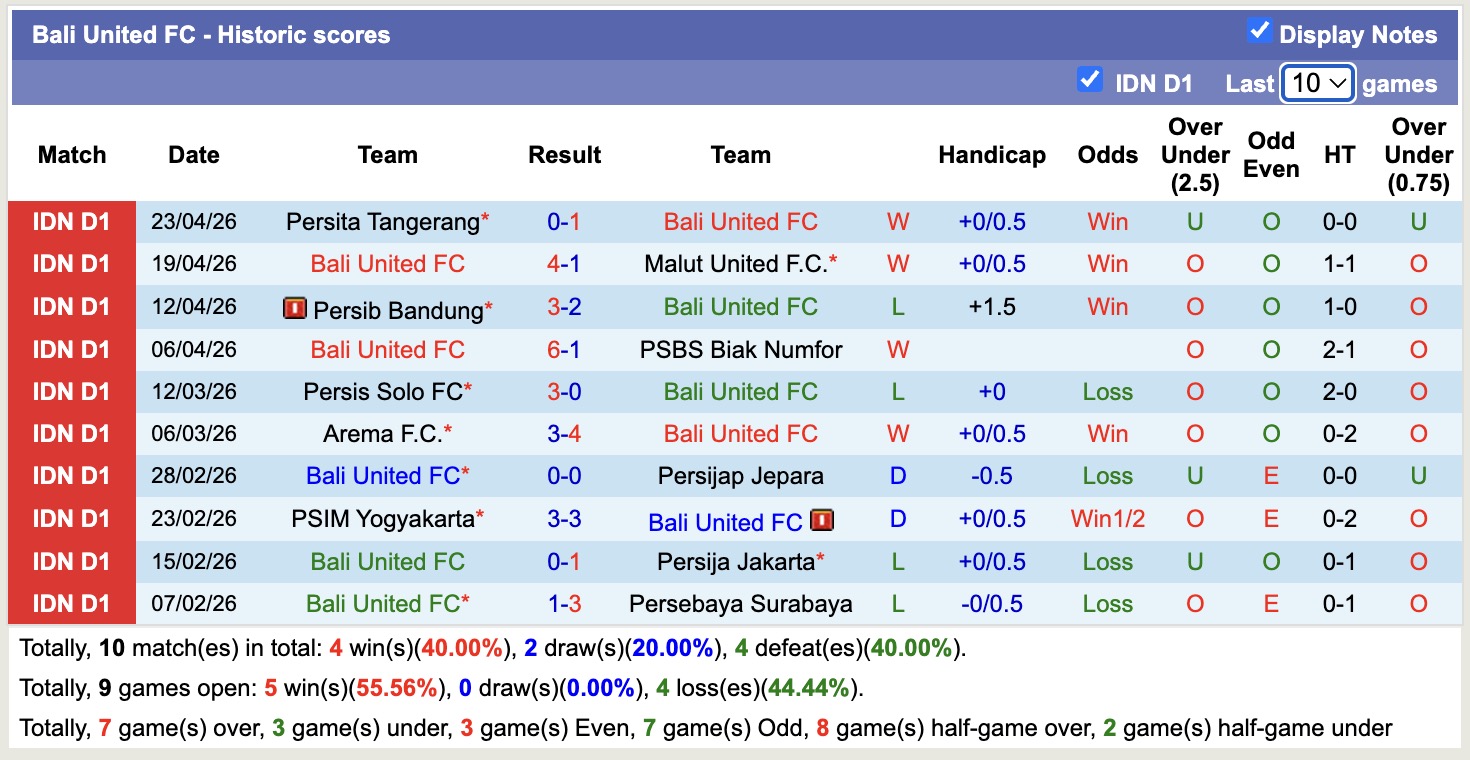Image resolution: width=1470 pixels, height=760 pixels.
Task: Click red card icon beside Persib Bandung
Action: point(295,309)
